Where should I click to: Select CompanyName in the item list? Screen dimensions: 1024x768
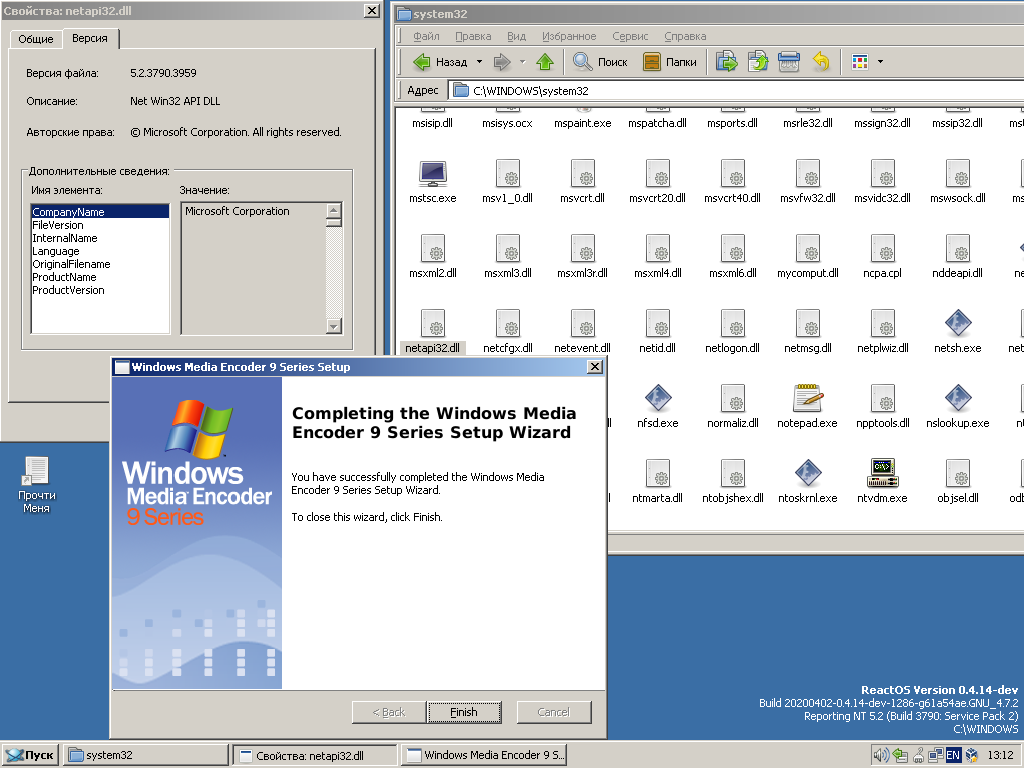pyautogui.click(x=100, y=212)
